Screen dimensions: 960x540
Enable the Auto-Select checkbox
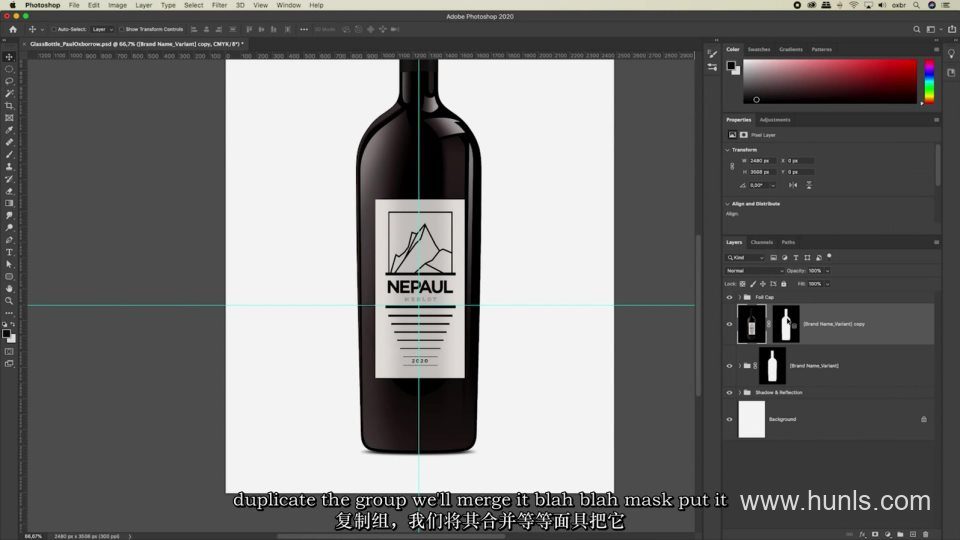tap(54, 29)
